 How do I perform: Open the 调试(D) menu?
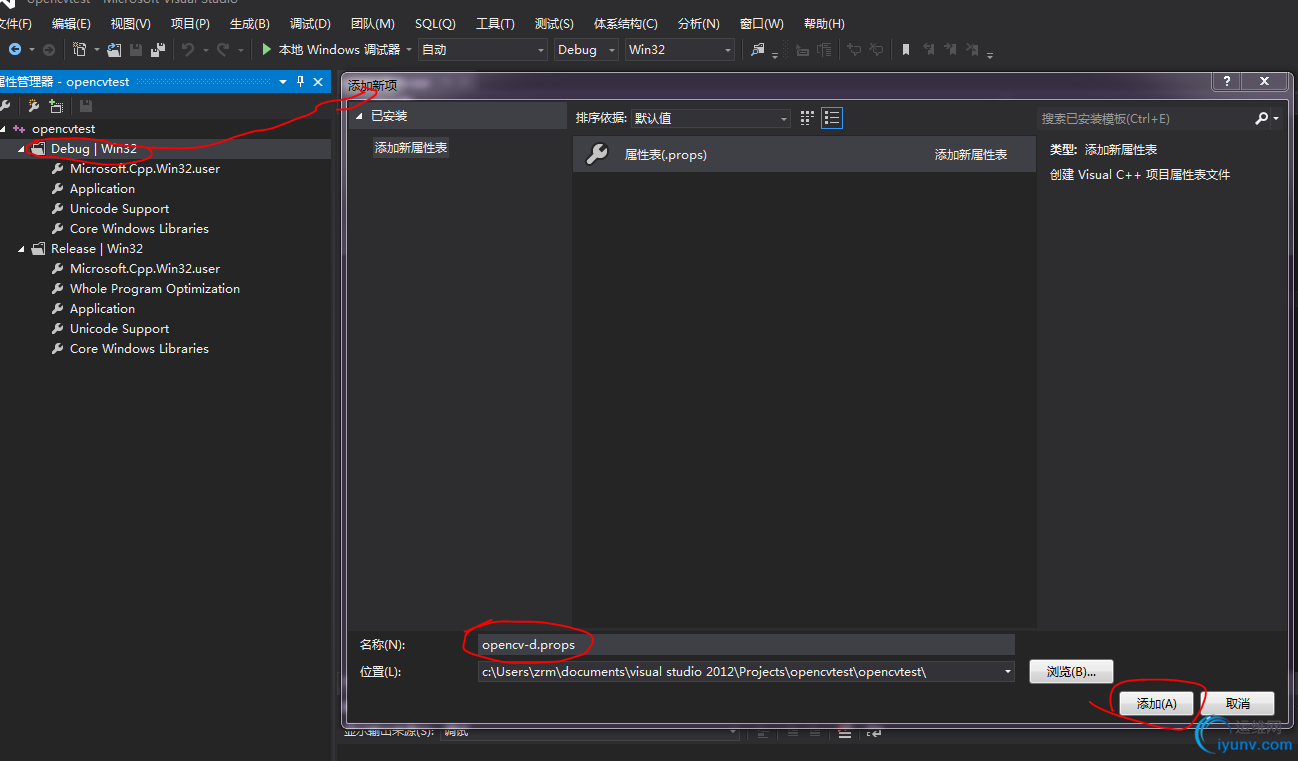point(310,23)
